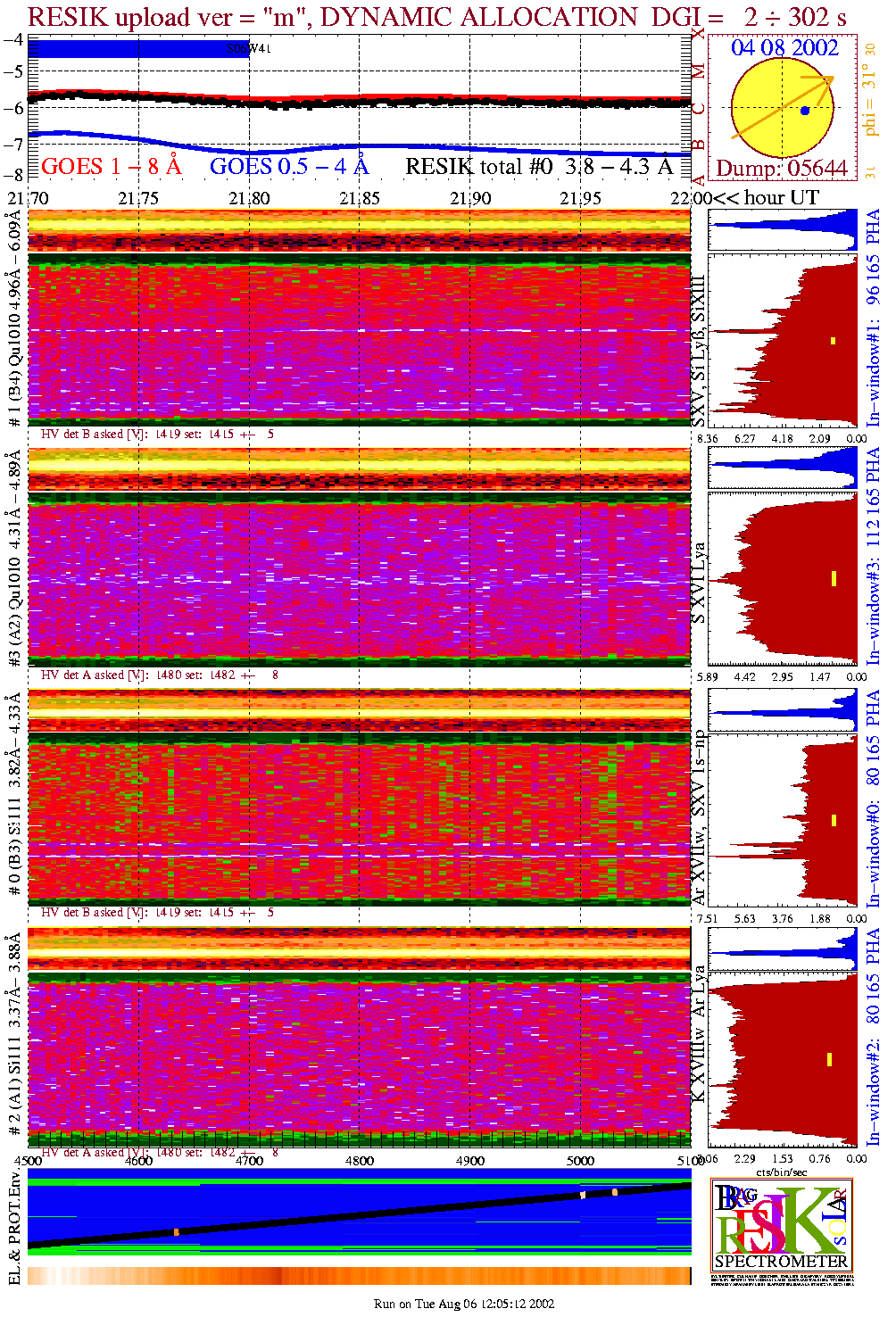Screen dimensions: 896x1317
Task: Click the blue PHA histogram of channel #0
Action: coord(783,709)
